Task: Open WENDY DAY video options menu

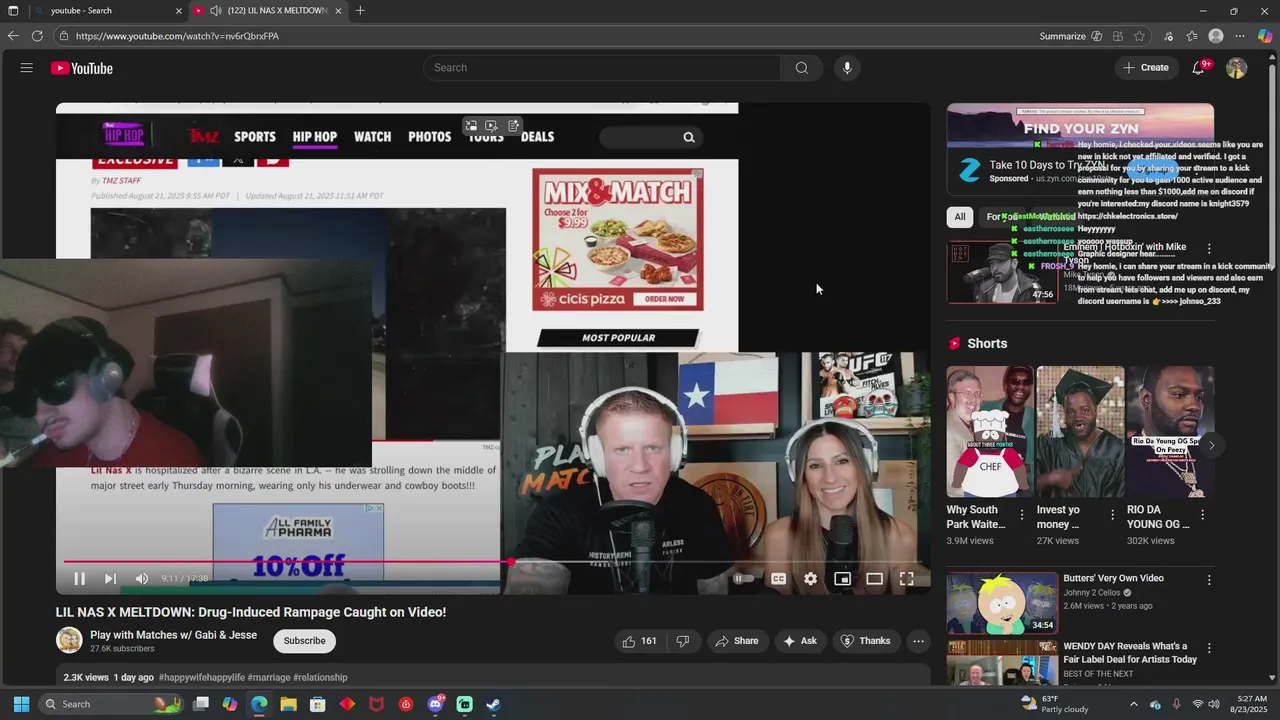Action: tap(1209, 648)
